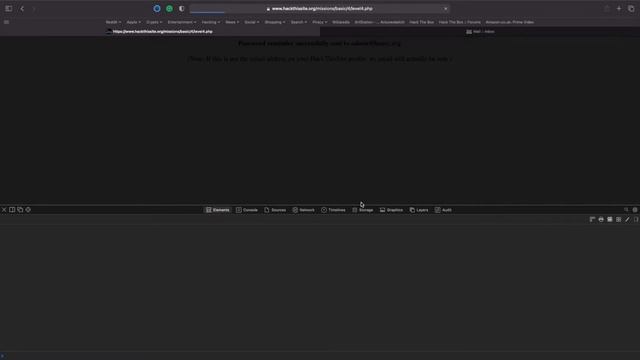This screenshot has width=640, height=360.
Task: Open Web Inspector settings gear
Action: point(635,210)
